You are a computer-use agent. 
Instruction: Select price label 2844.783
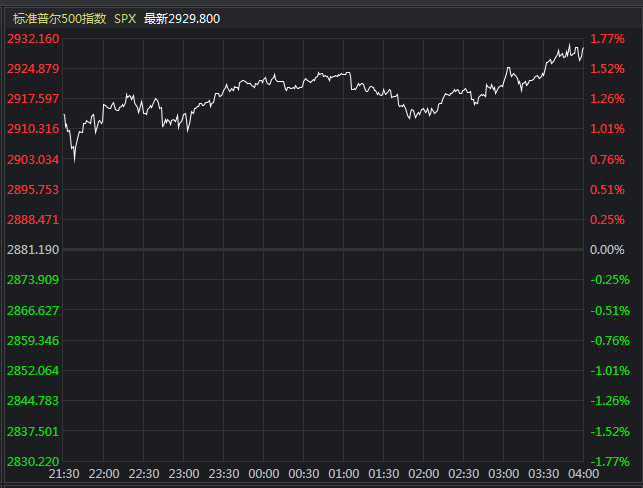point(33,400)
